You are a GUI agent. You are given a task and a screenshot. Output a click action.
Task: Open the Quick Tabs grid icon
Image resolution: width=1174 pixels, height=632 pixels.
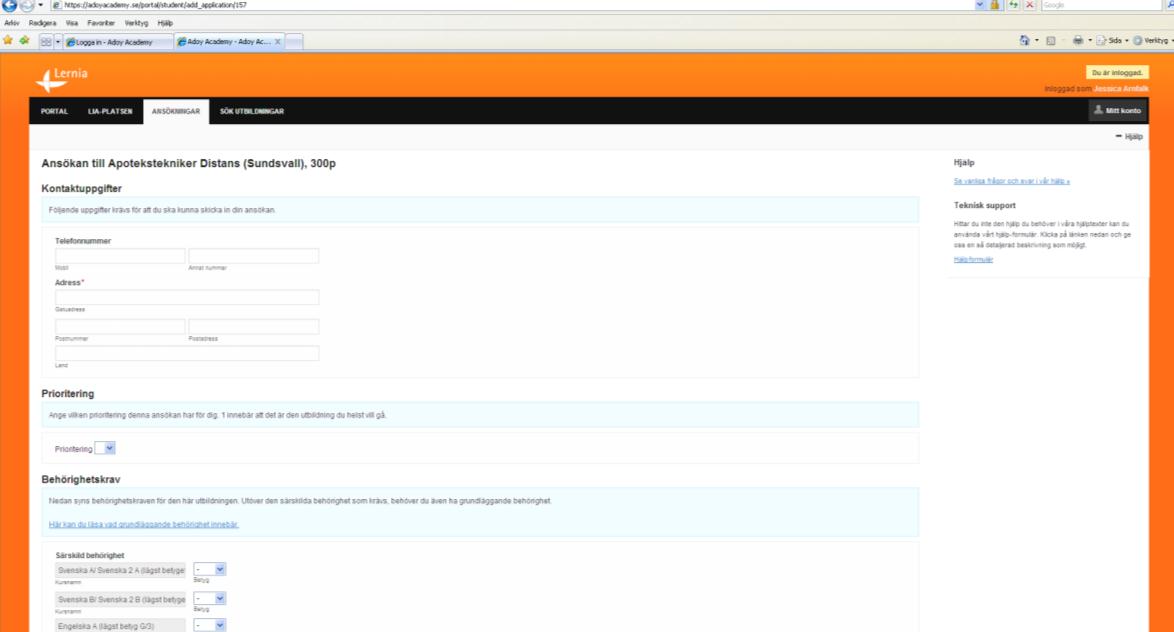pyautogui.click(x=46, y=42)
